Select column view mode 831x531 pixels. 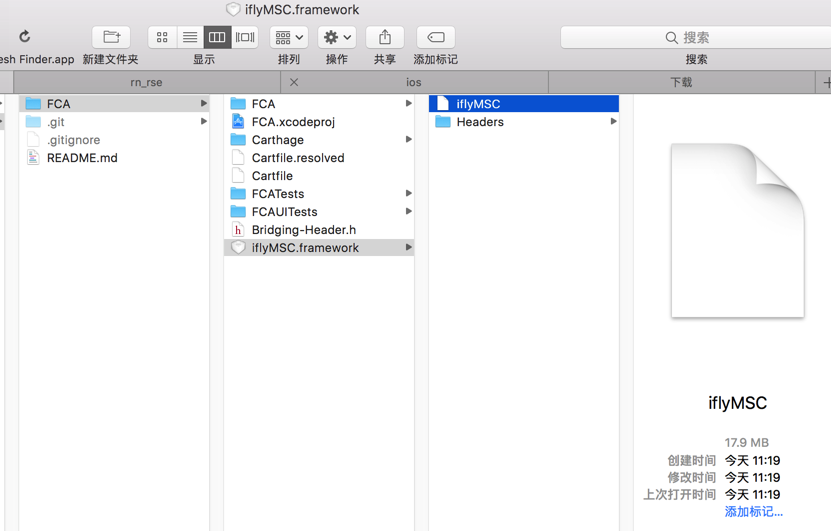point(217,37)
